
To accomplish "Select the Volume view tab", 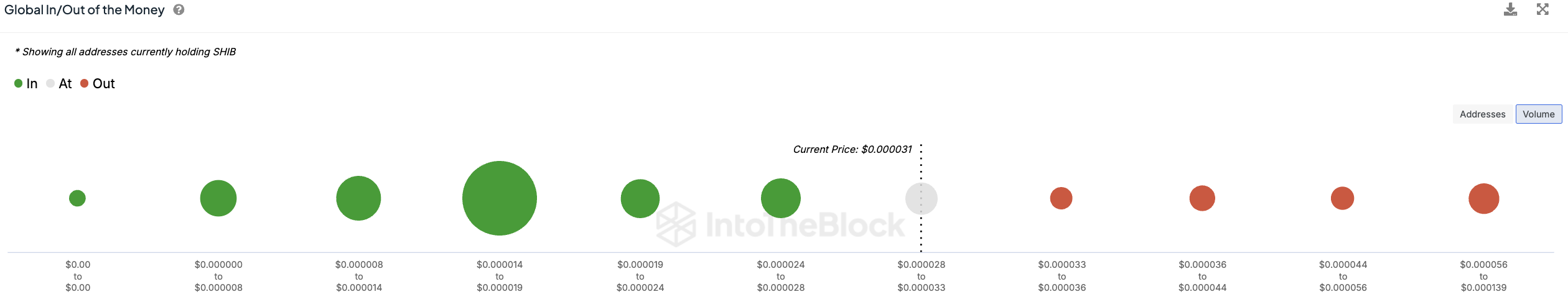I will pyautogui.click(x=1539, y=114).
